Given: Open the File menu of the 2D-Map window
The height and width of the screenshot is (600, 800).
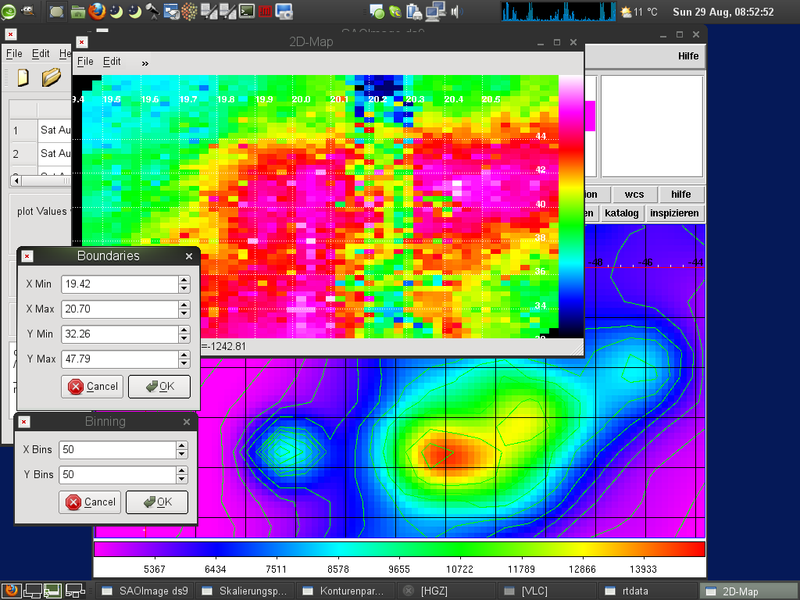Looking at the screenshot, I should [x=86, y=61].
